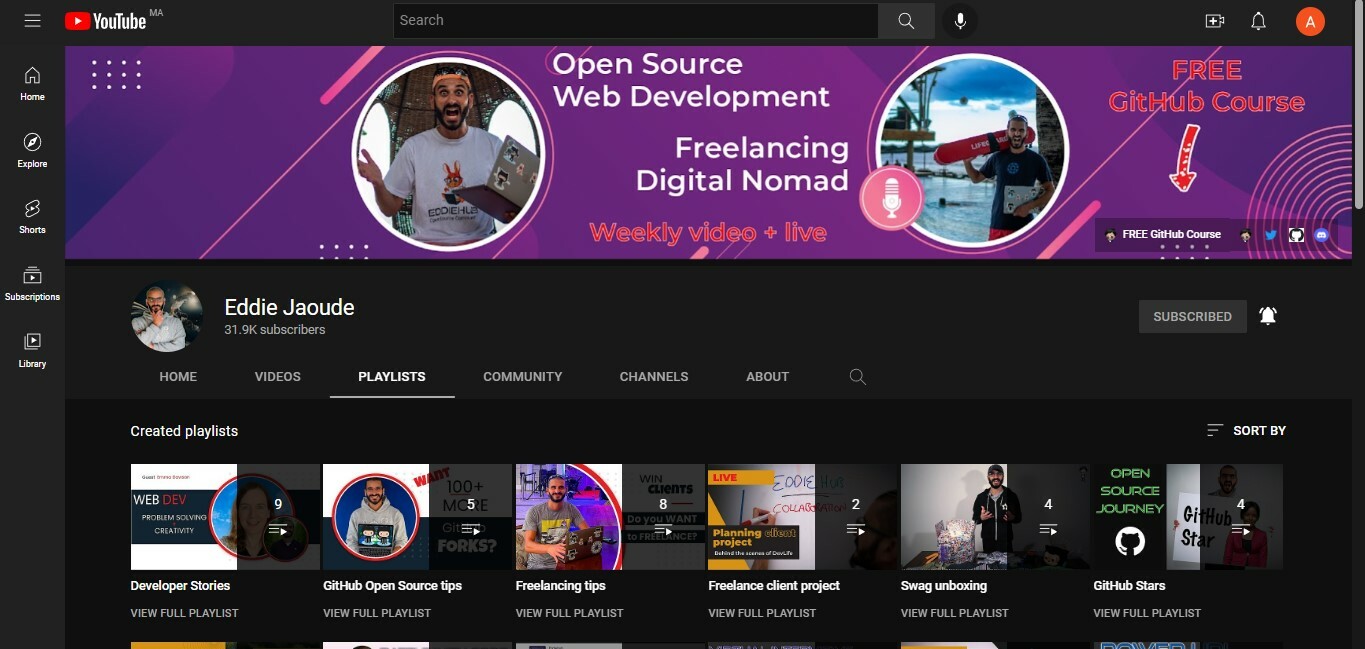Screen dimensions: 1365x649
Task: Start voice search with microphone icon
Action: pyautogui.click(x=960, y=21)
